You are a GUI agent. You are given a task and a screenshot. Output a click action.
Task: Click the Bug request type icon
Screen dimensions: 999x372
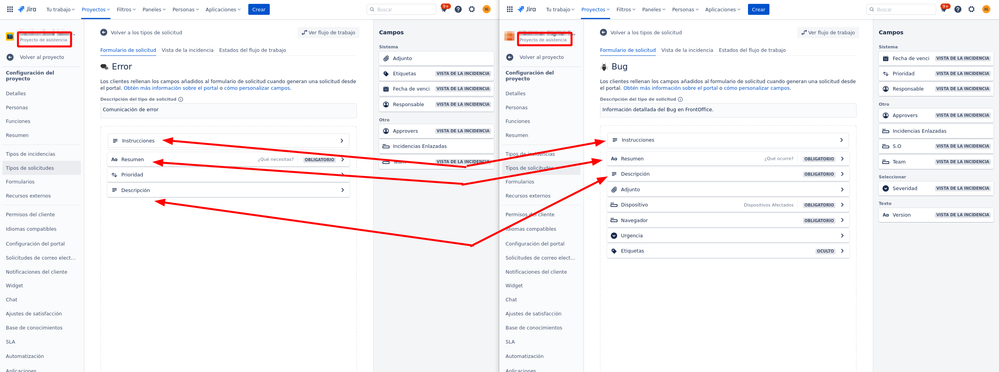coord(604,67)
